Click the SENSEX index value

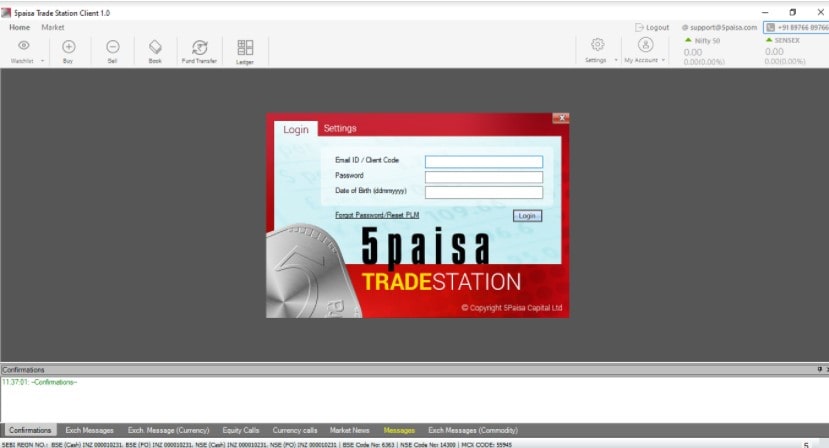point(774,52)
